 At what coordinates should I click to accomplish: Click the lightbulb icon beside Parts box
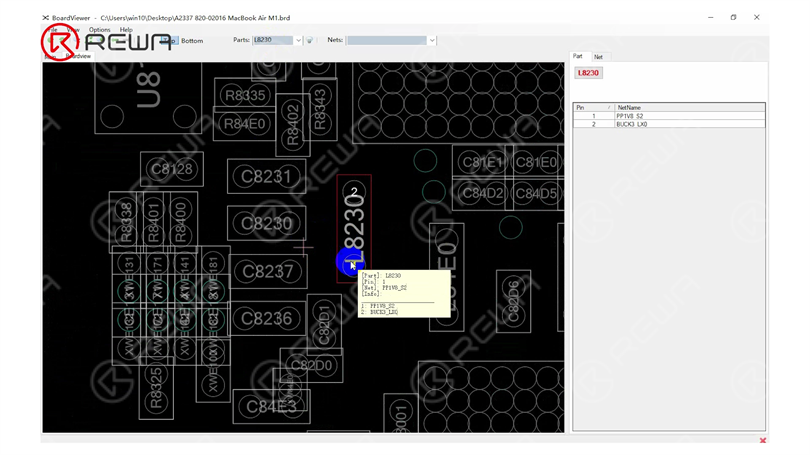point(309,40)
